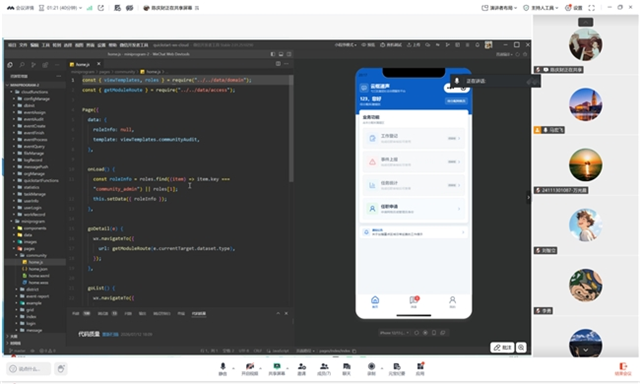Open home.wxml in the file tree
The width and height of the screenshot is (640, 384).
[38, 276]
